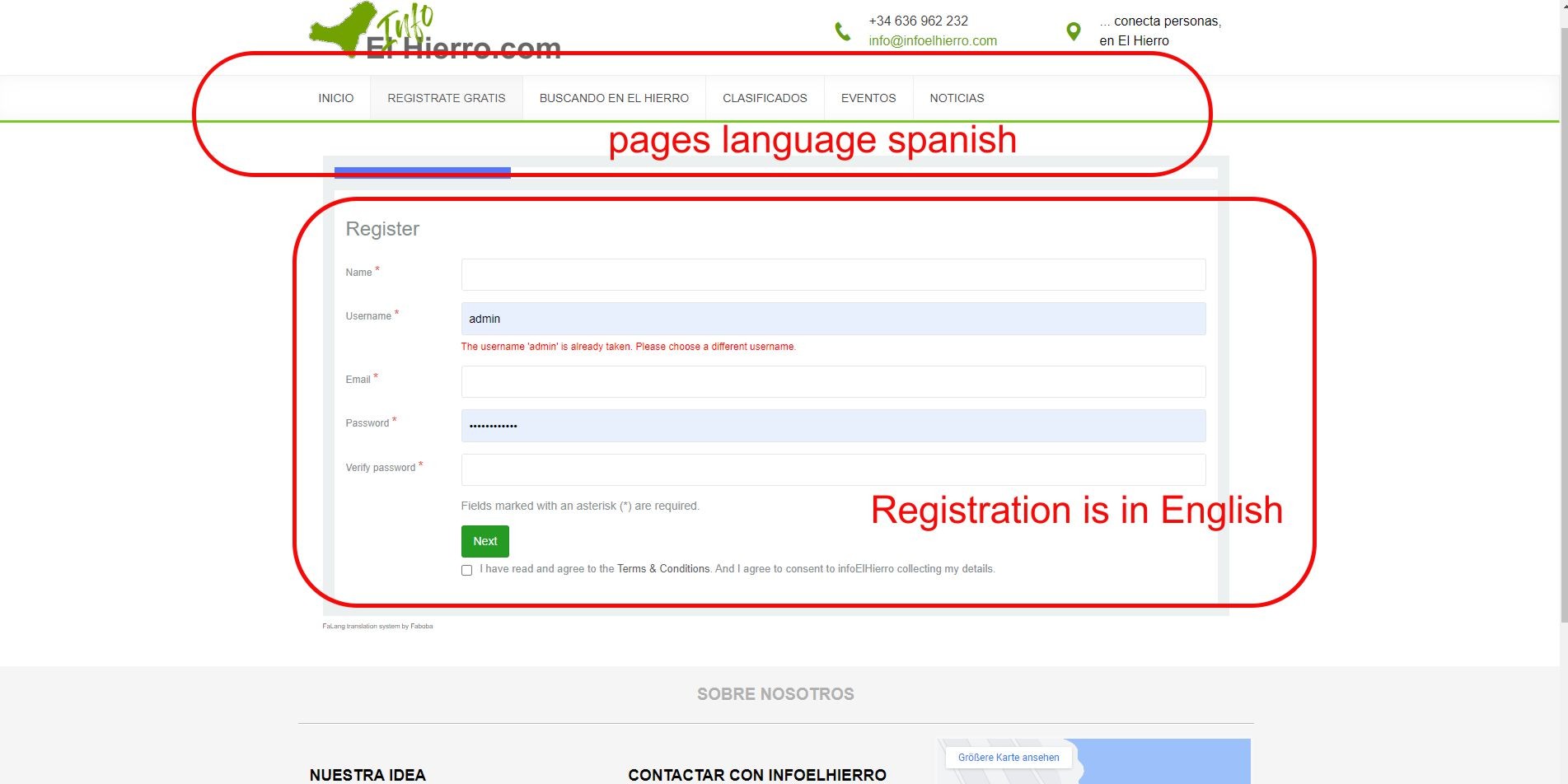This screenshot has height=784, width=1568.
Task: Click the Verify password field
Action: pos(833,470)
